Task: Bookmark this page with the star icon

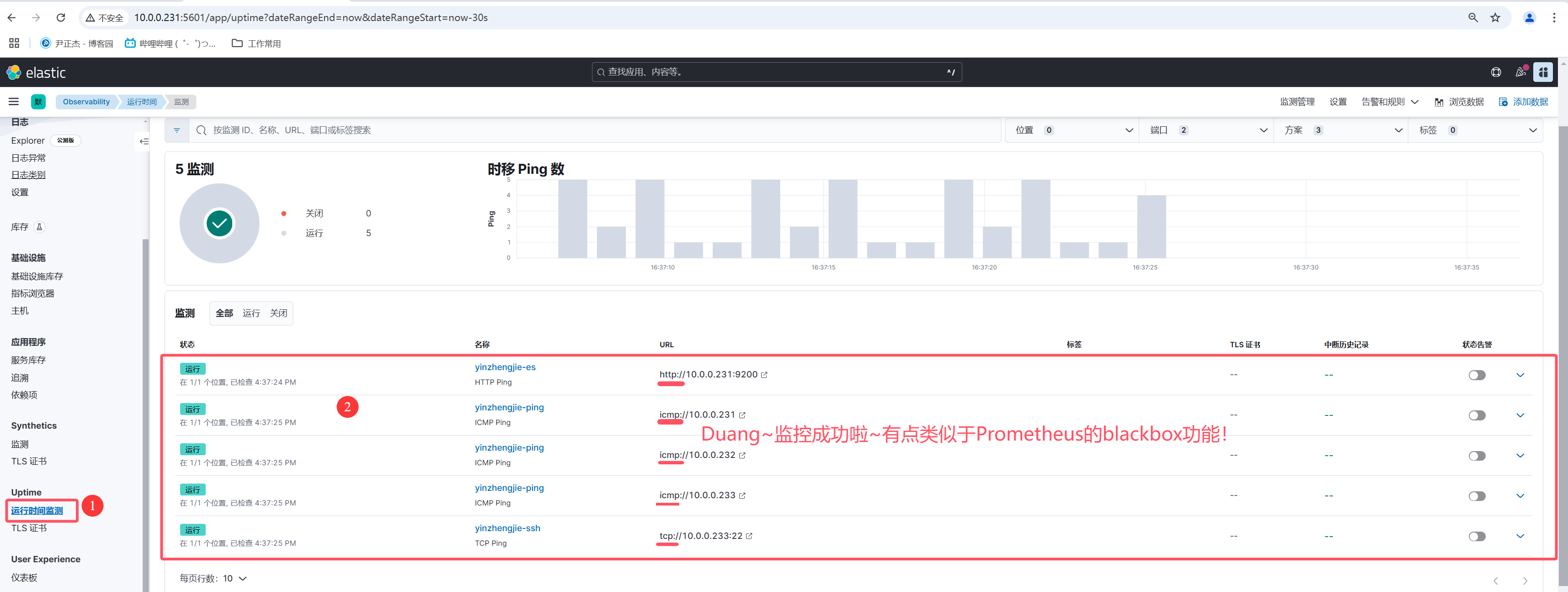Action: point(1495,18)
